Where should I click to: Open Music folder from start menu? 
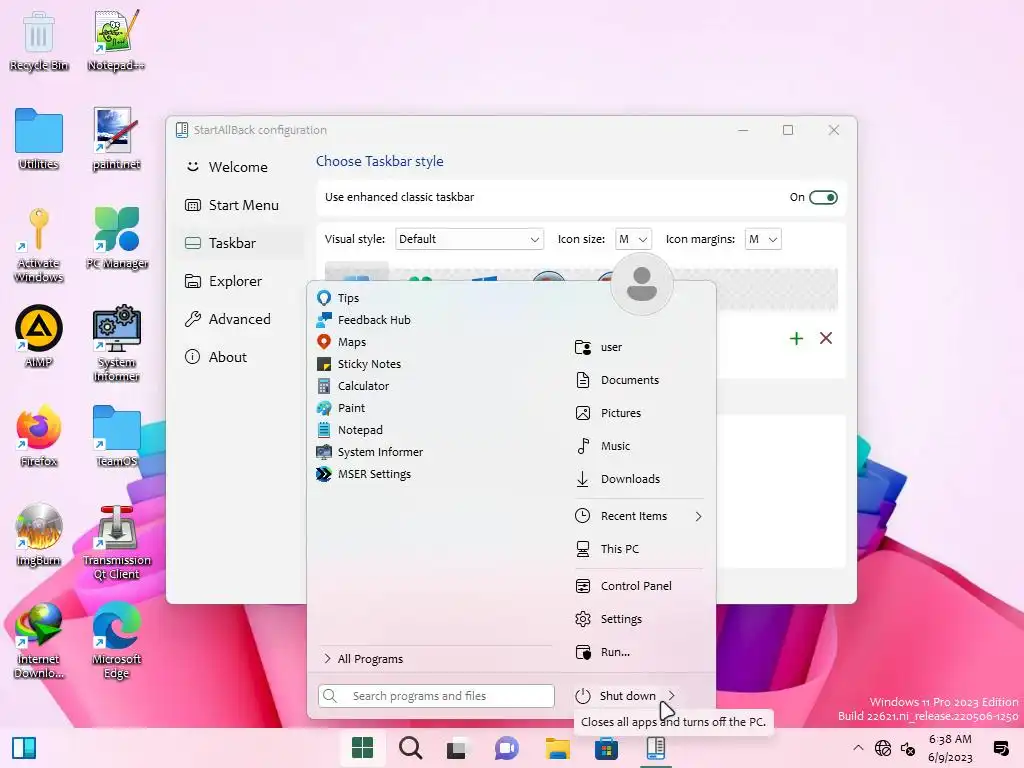(x=603, y=446)
